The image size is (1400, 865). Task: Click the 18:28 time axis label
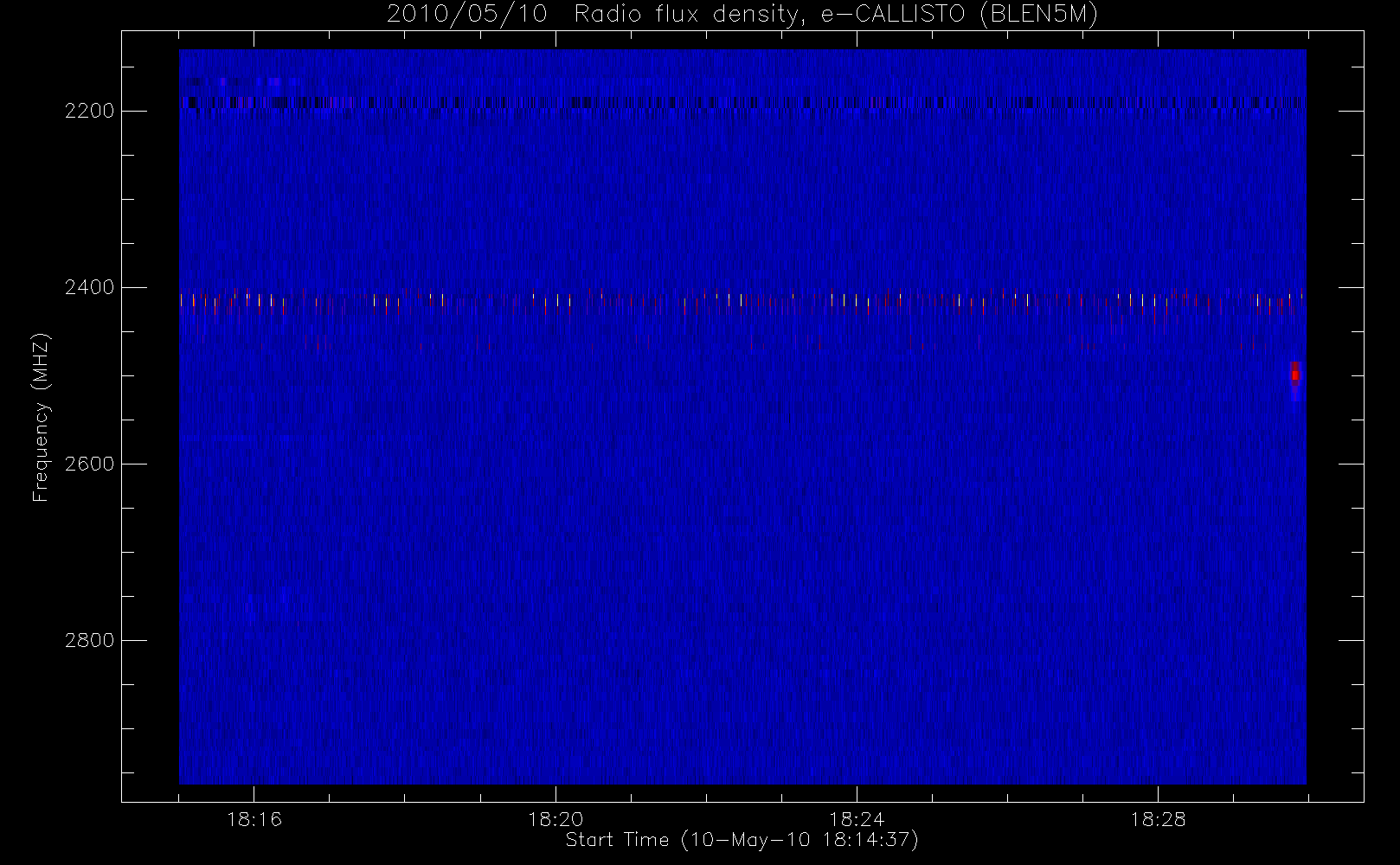(x=1158, y=819)
